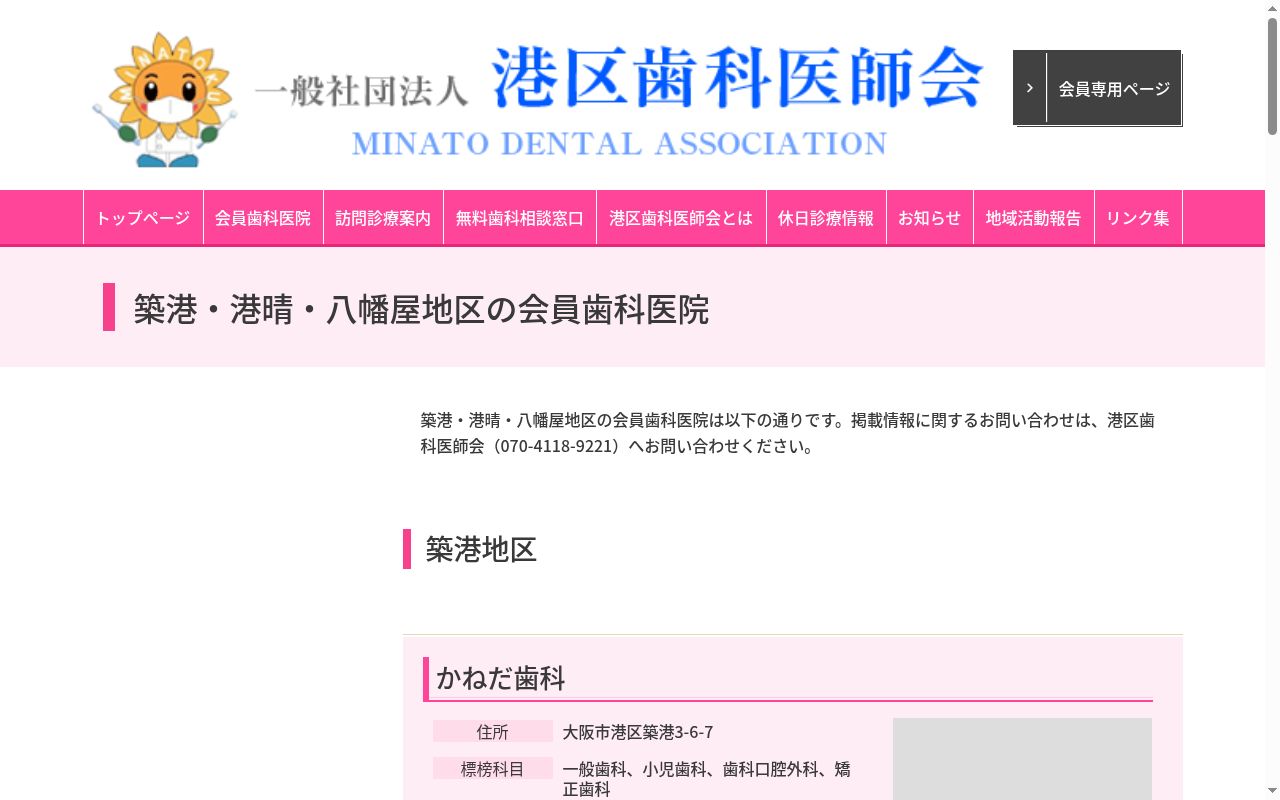The image size is (1280, 800).
Task: Open 会員歯科医院 menu item
Action: (x=263, y=217)
